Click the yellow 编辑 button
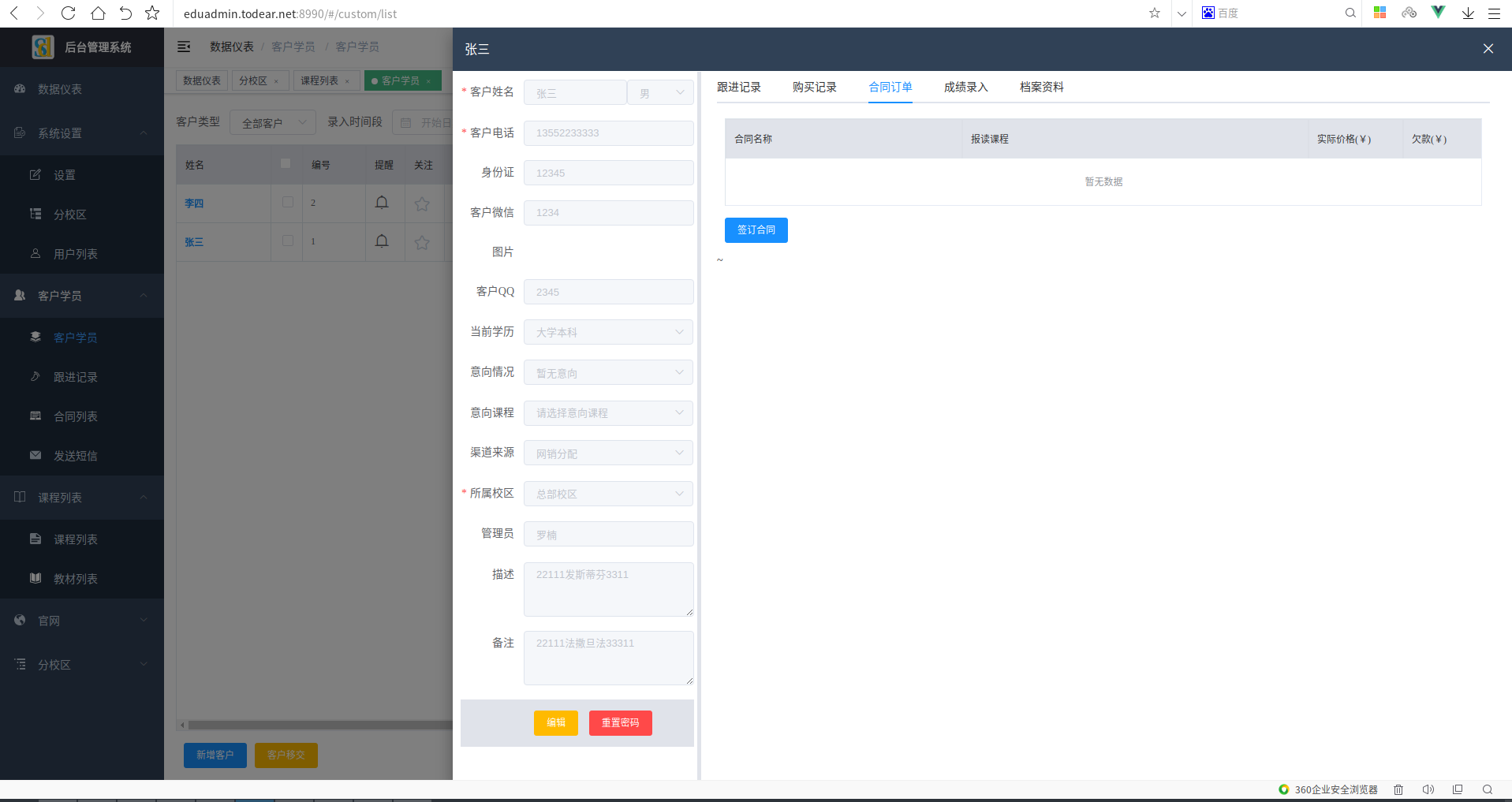1512x802 pixels. 556,723
